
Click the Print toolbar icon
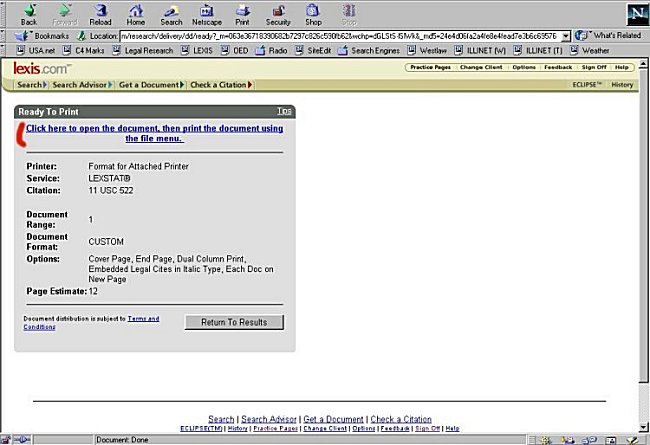(x=243, y=14)
